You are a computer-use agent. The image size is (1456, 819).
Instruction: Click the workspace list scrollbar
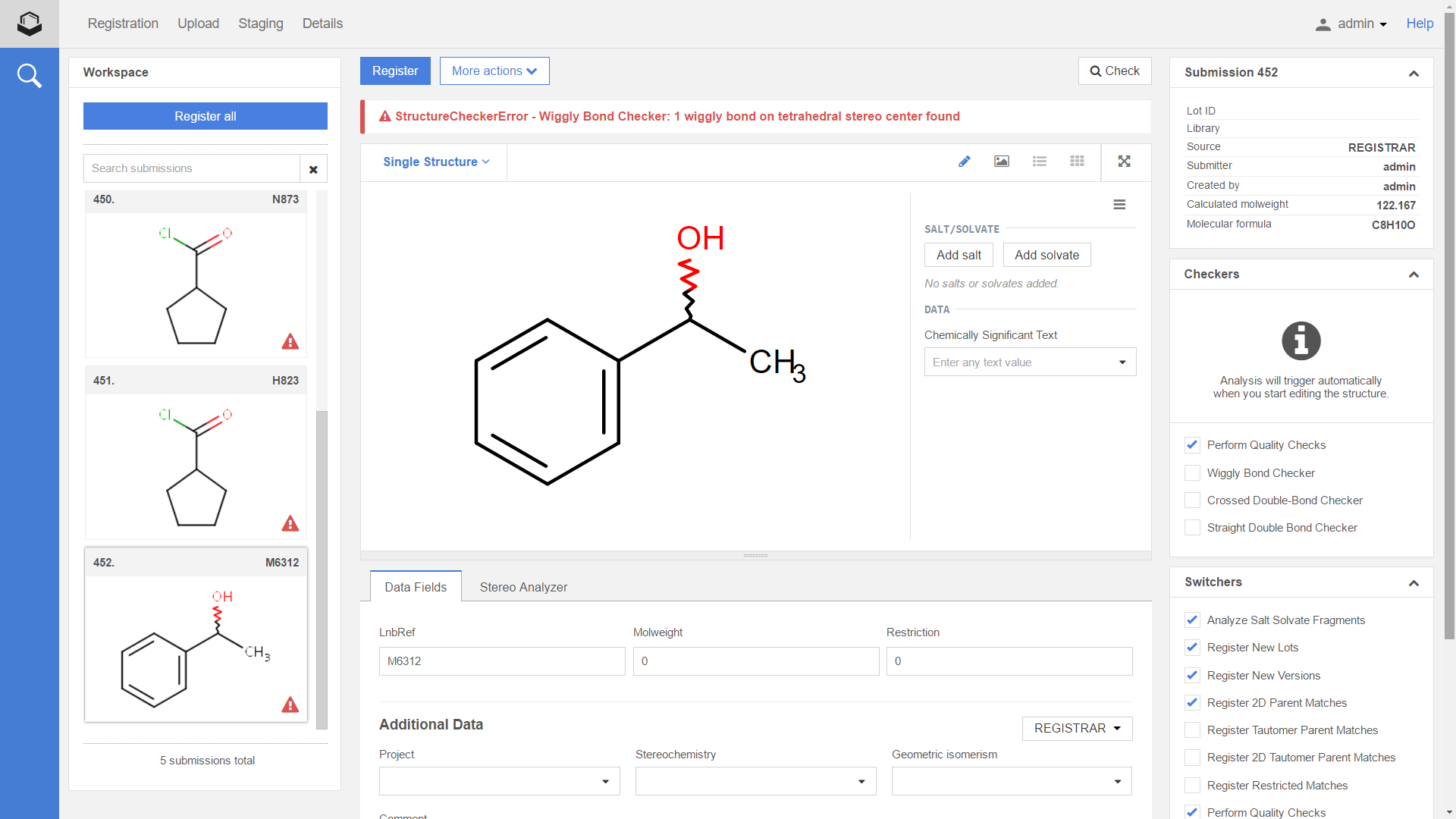[x=322, y=569]
